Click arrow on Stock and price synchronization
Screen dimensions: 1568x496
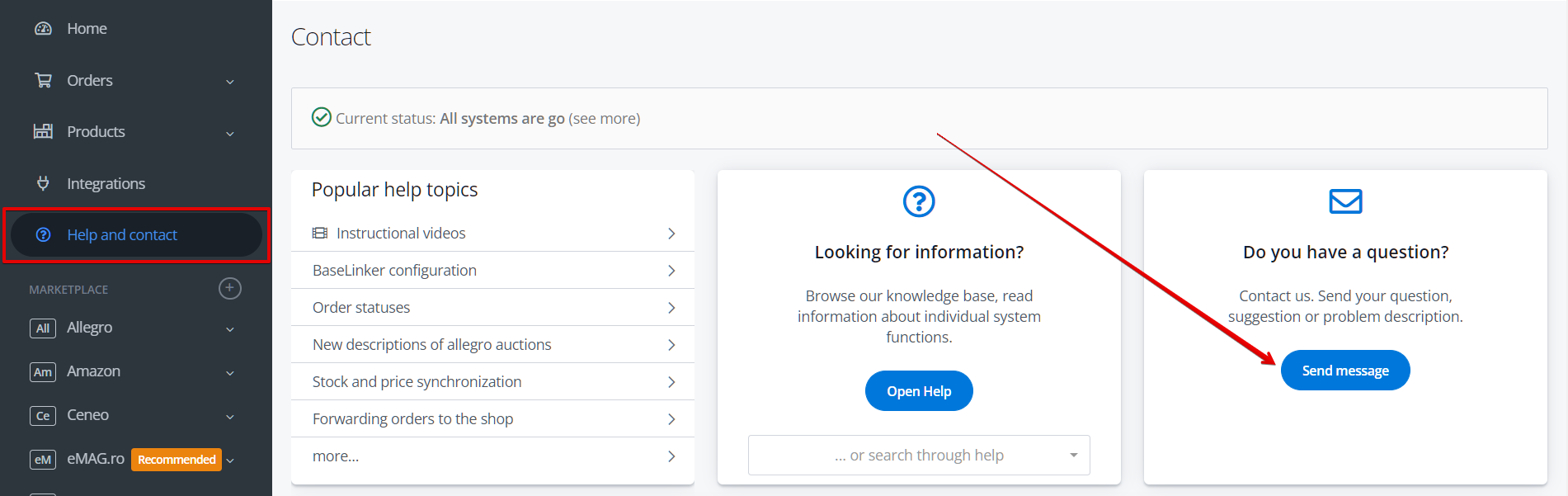671,382
